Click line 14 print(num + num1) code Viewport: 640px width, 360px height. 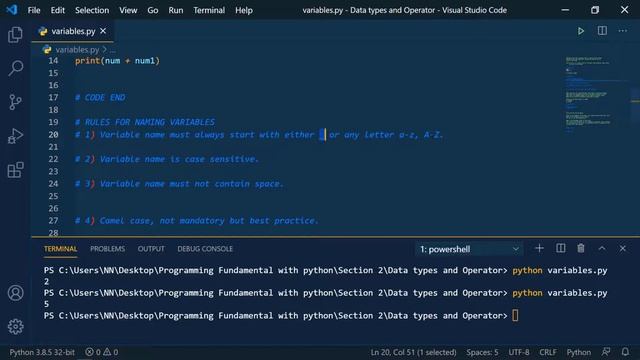pyautogui.click(x=118, y=61)
